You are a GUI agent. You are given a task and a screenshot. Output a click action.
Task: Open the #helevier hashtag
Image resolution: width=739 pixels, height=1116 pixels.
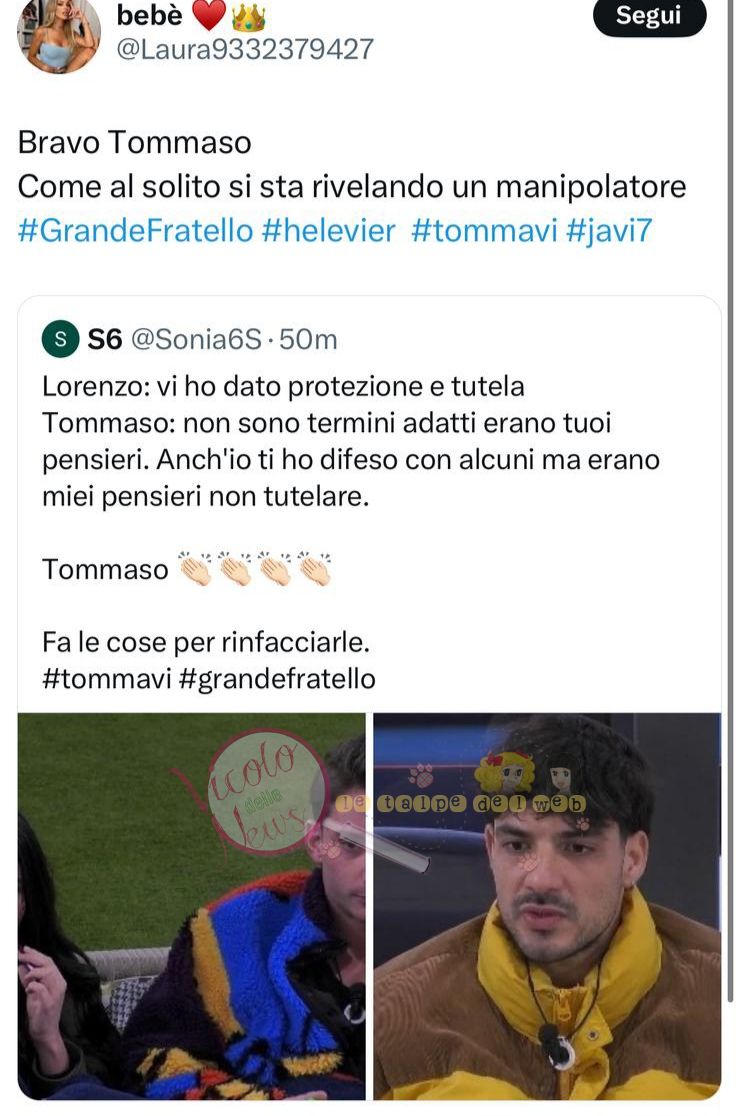point(328,231)
